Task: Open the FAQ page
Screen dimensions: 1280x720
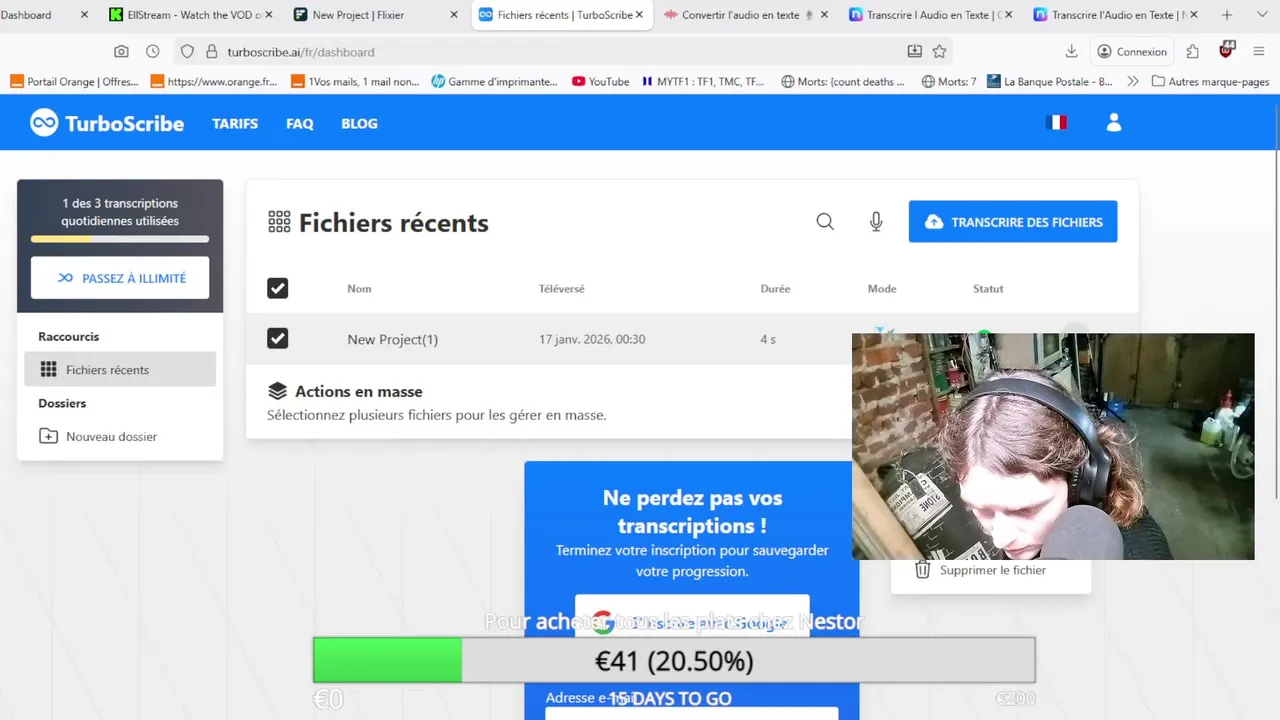Action: [x=300, y=124]
